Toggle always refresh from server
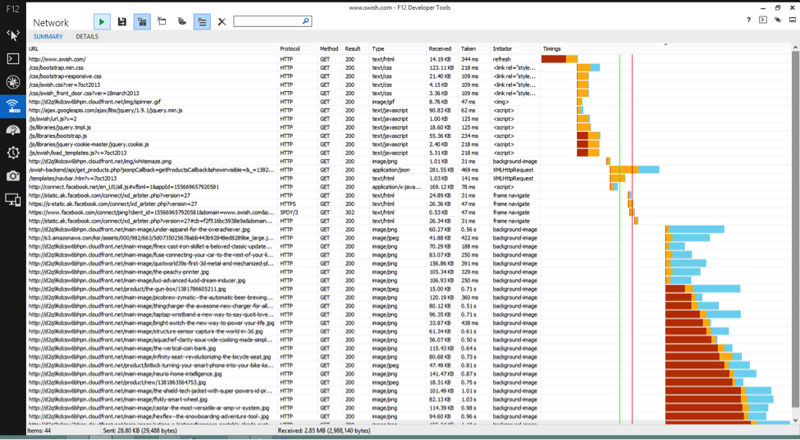This screenshot has width=800, height=440. pyautogui.click(x=142, y=21)
